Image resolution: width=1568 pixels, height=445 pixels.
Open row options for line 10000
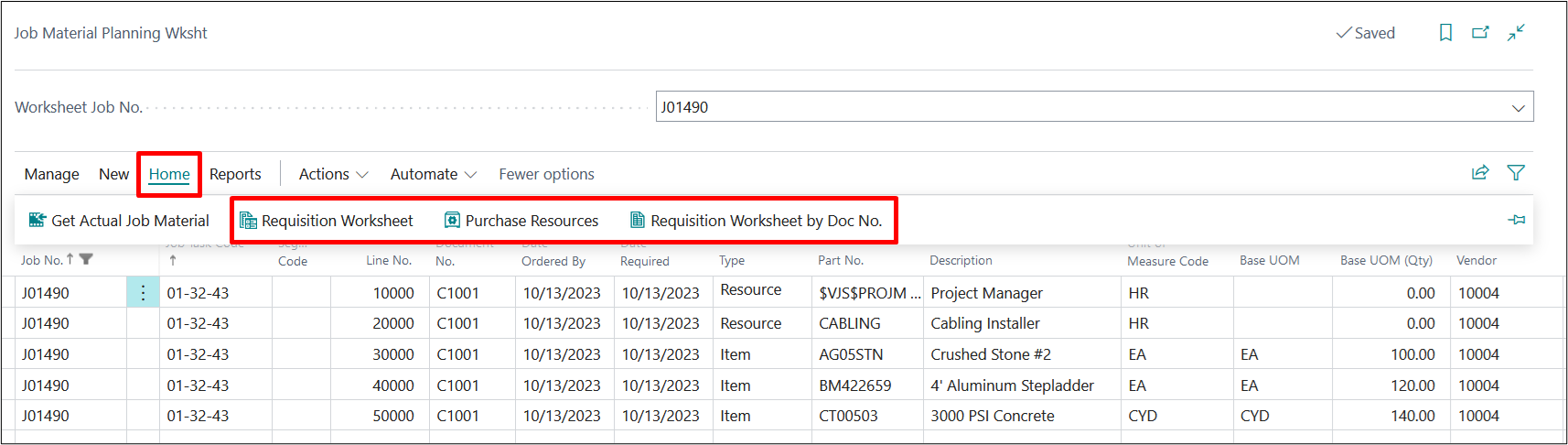tap(143, 293)
